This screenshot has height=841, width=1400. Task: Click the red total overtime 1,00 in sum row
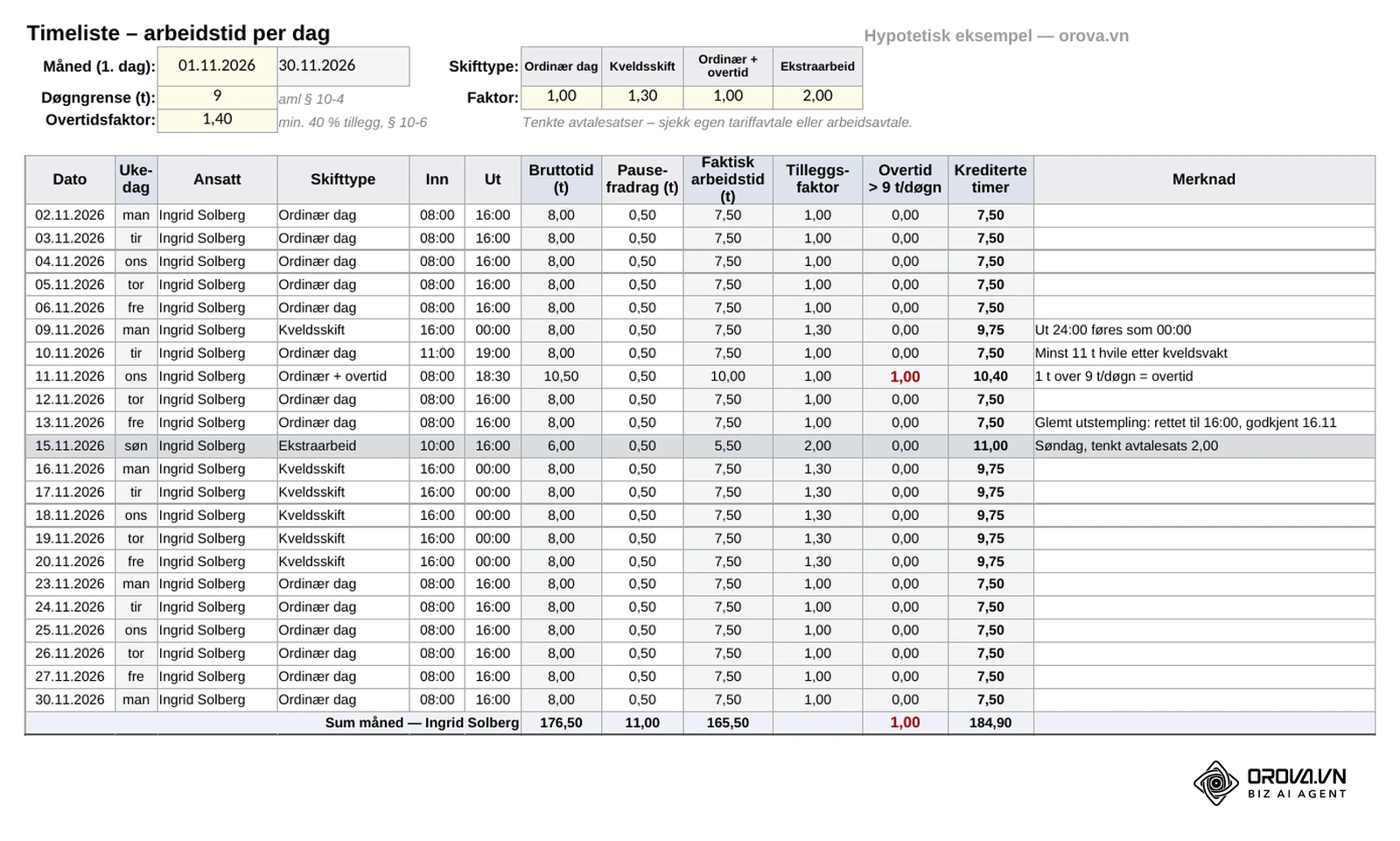click(905, 724)
